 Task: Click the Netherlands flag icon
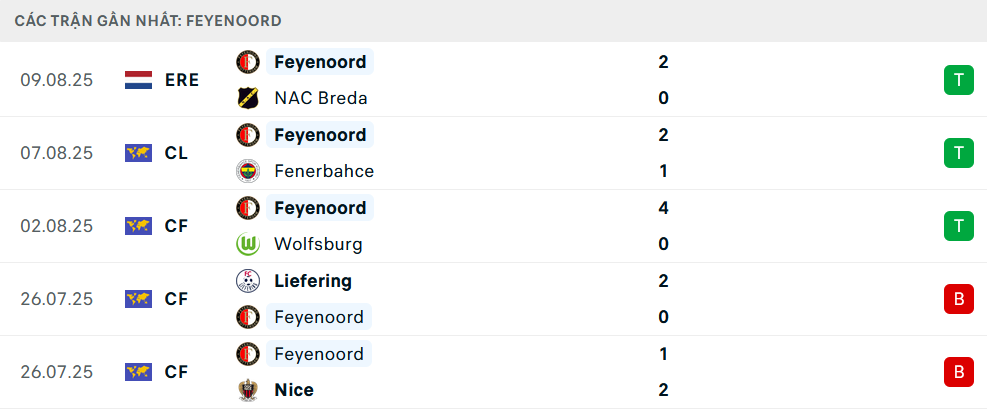tap(138, 80)
